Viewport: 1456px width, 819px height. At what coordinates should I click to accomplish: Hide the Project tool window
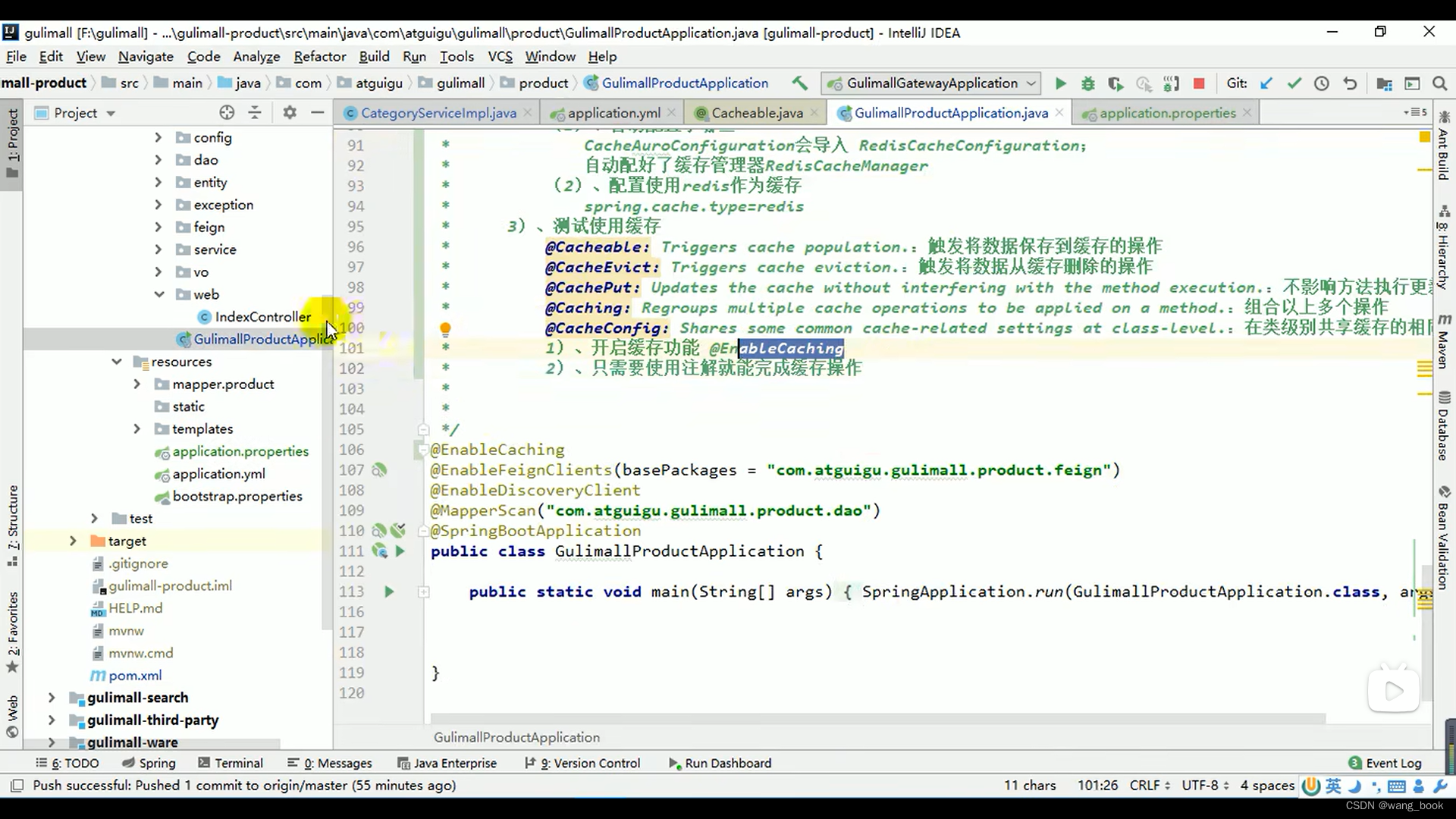[x=318, y=112]
